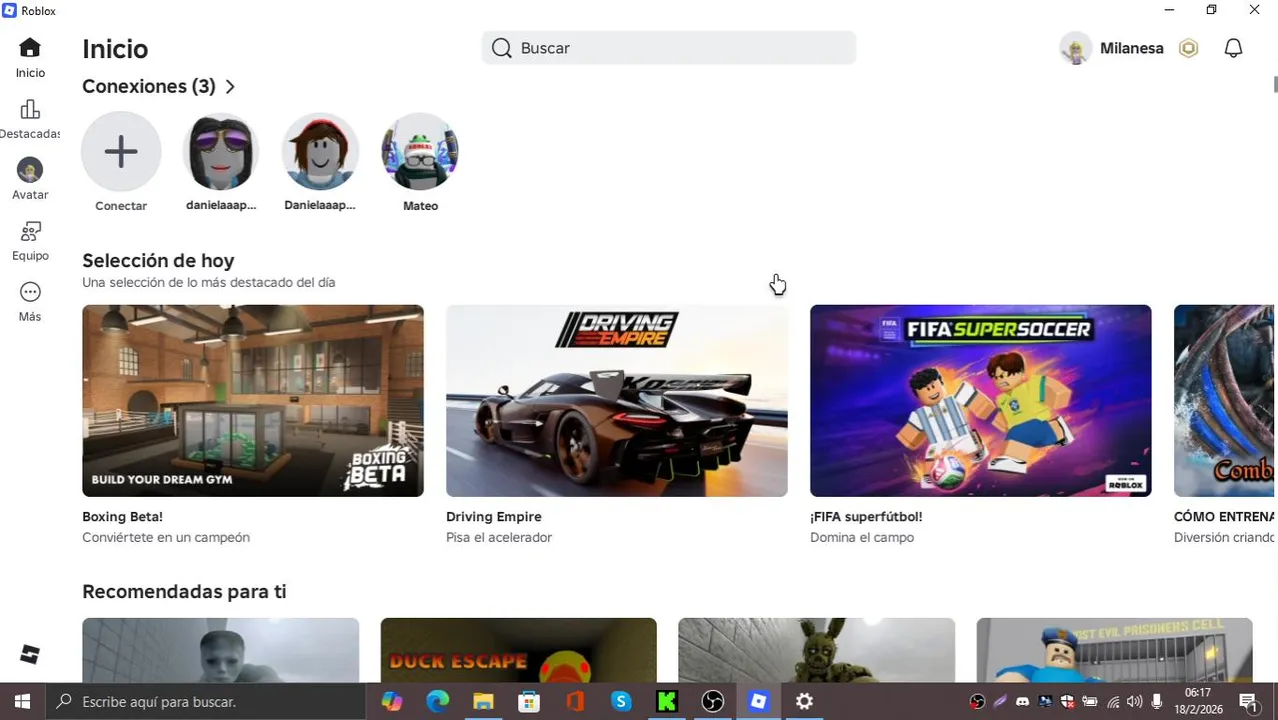
Task: Open the Driving Empire game thumbnail
Action: 617,400
